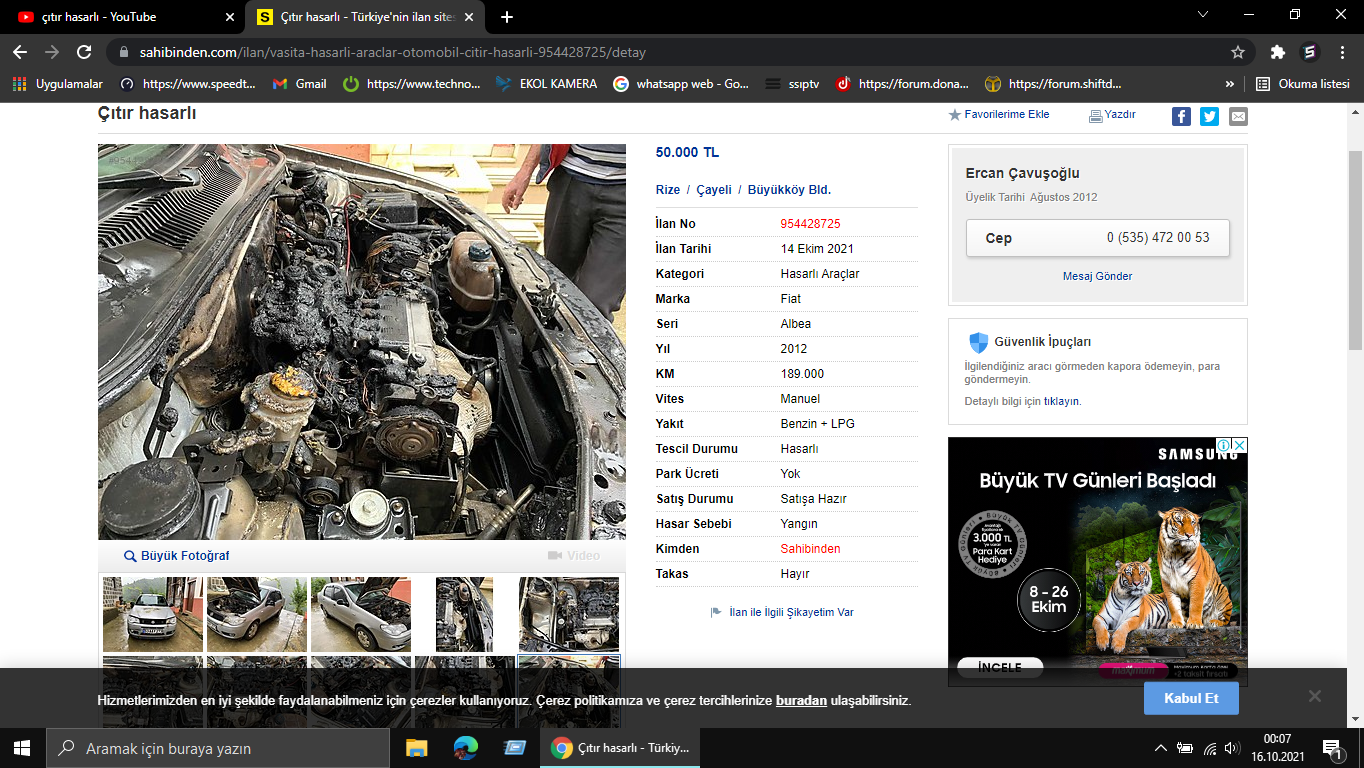This screenshot has height=768, width=1364.
Task: Click the 50.000 TL price
Action: 687,153
